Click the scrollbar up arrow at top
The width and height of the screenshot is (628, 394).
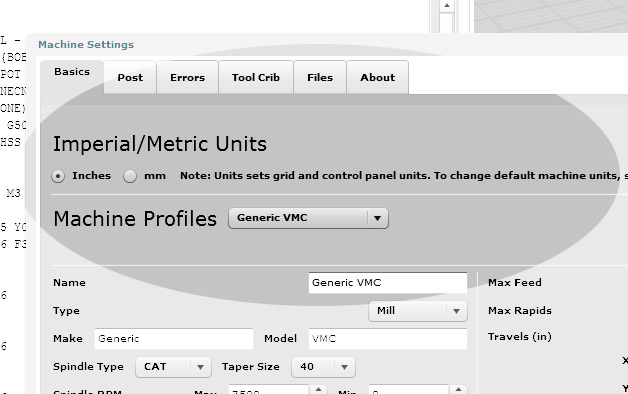pyautogui.click(x=447, y=6)
